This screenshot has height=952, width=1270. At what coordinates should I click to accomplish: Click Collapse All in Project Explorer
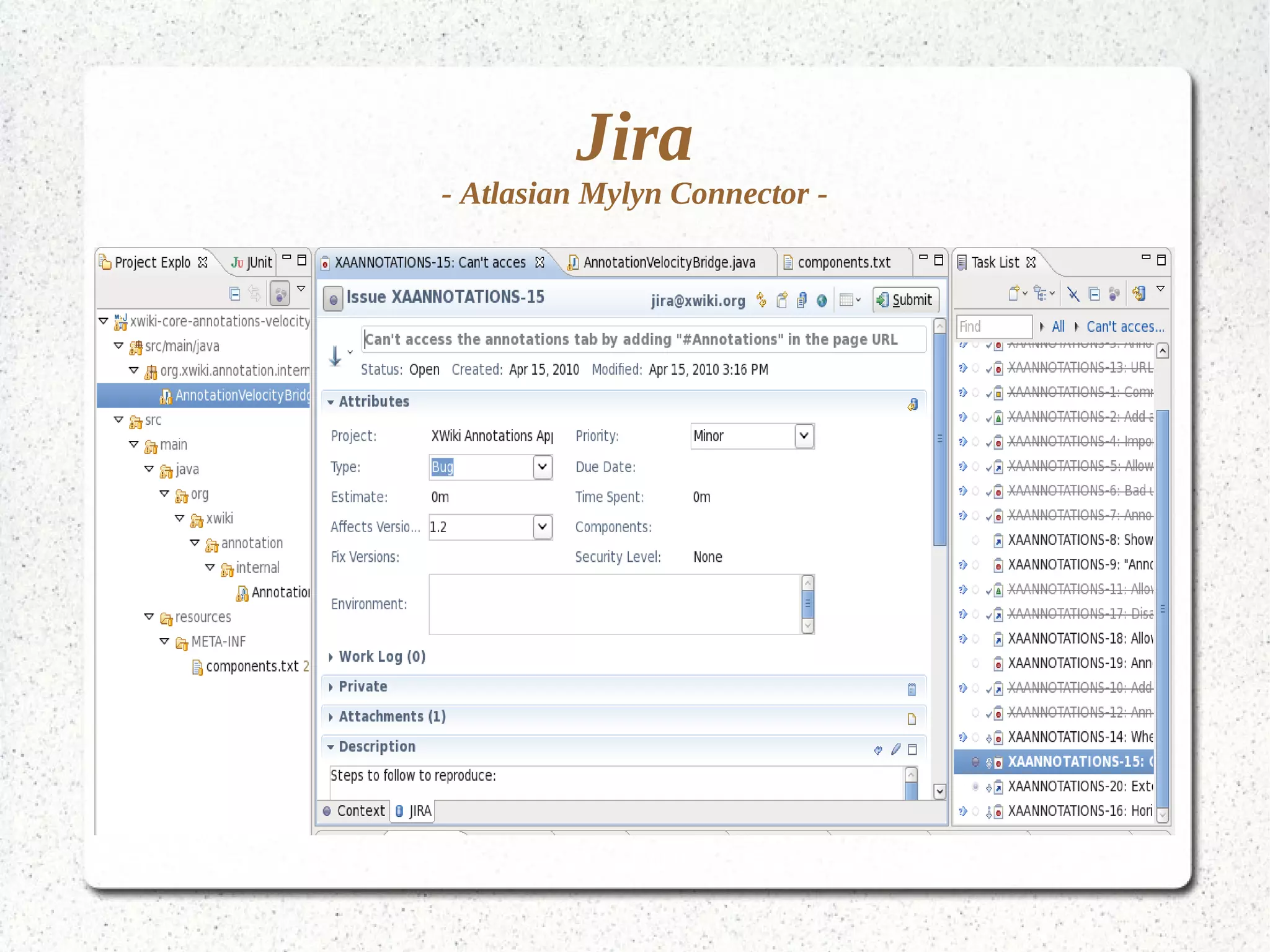pyautogui.click(x=234, y=294)
